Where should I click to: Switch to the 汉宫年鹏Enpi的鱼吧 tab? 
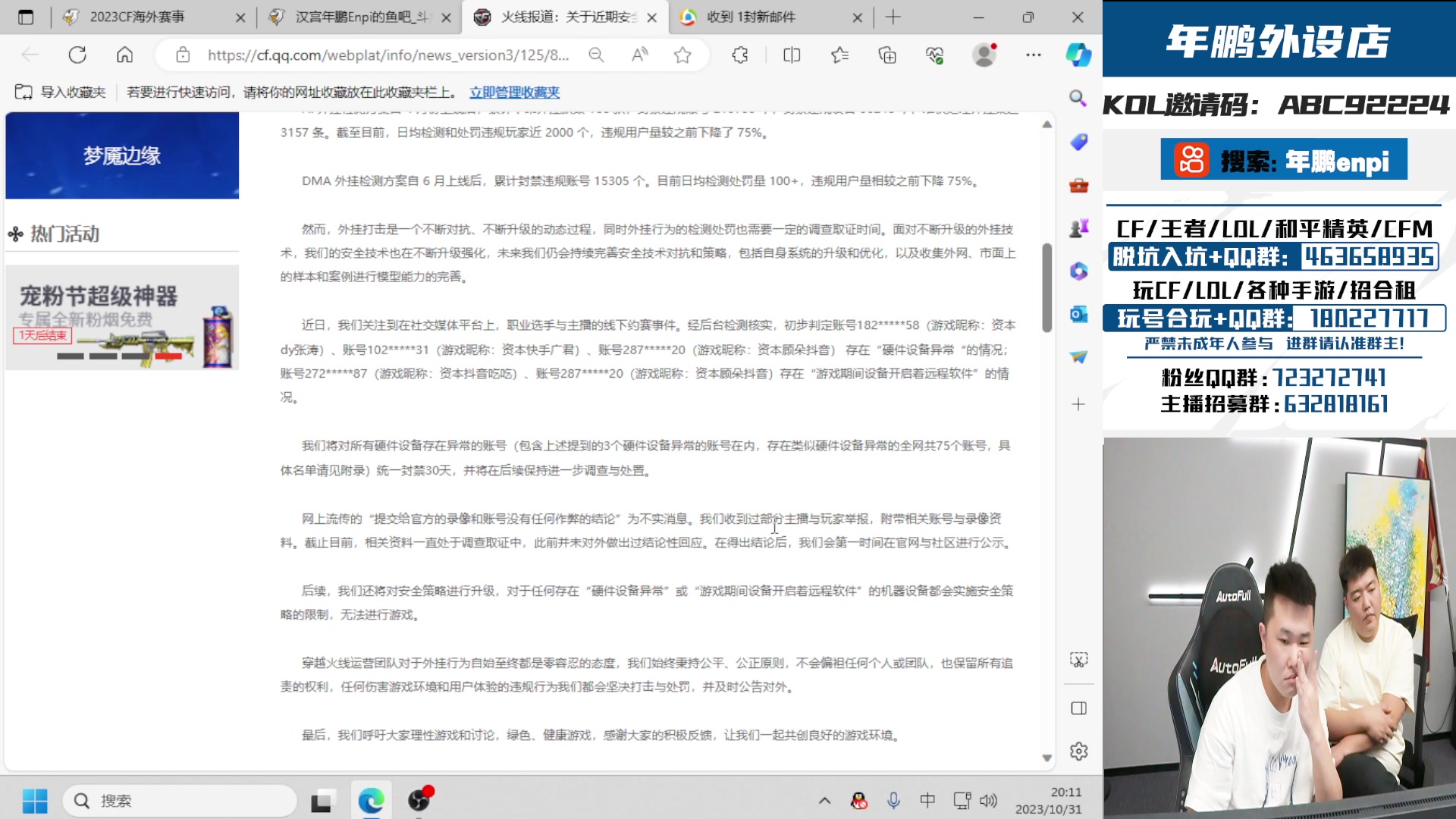pos(359,17)
